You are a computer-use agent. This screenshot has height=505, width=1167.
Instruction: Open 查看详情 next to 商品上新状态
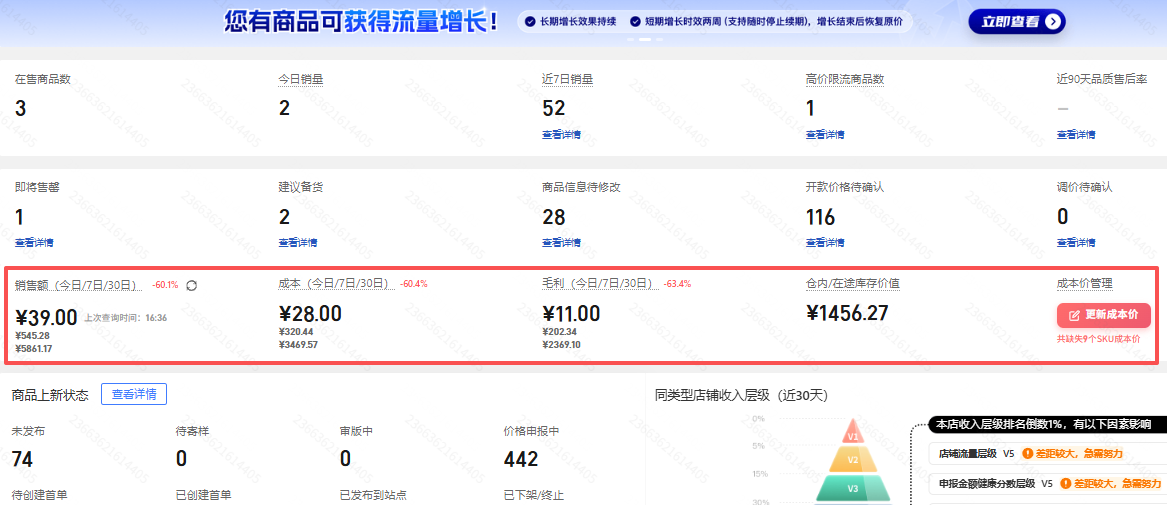134,394
